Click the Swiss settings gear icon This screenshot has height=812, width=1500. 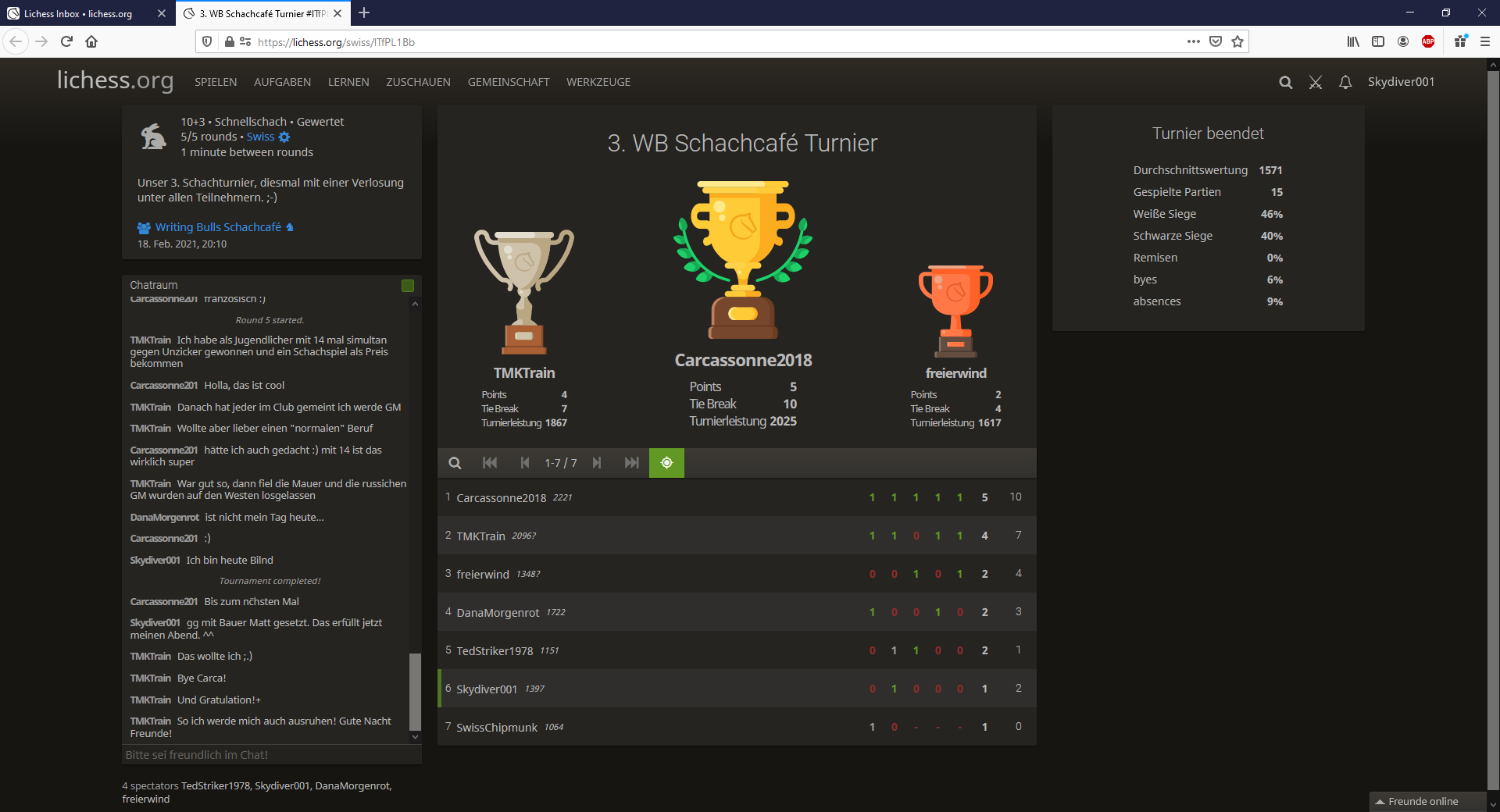[284, 137]
